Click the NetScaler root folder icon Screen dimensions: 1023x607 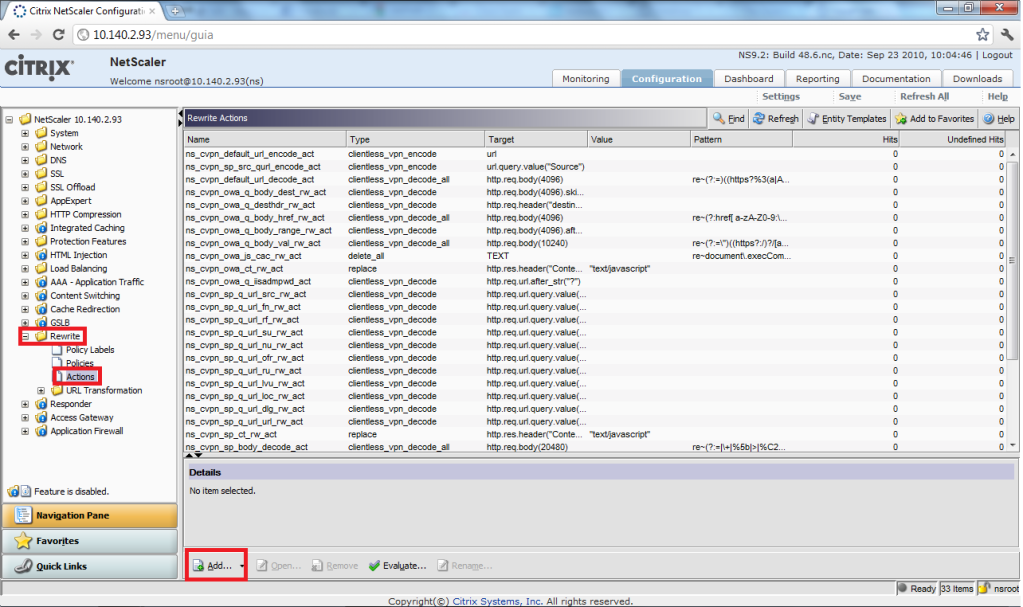(25, 119)
